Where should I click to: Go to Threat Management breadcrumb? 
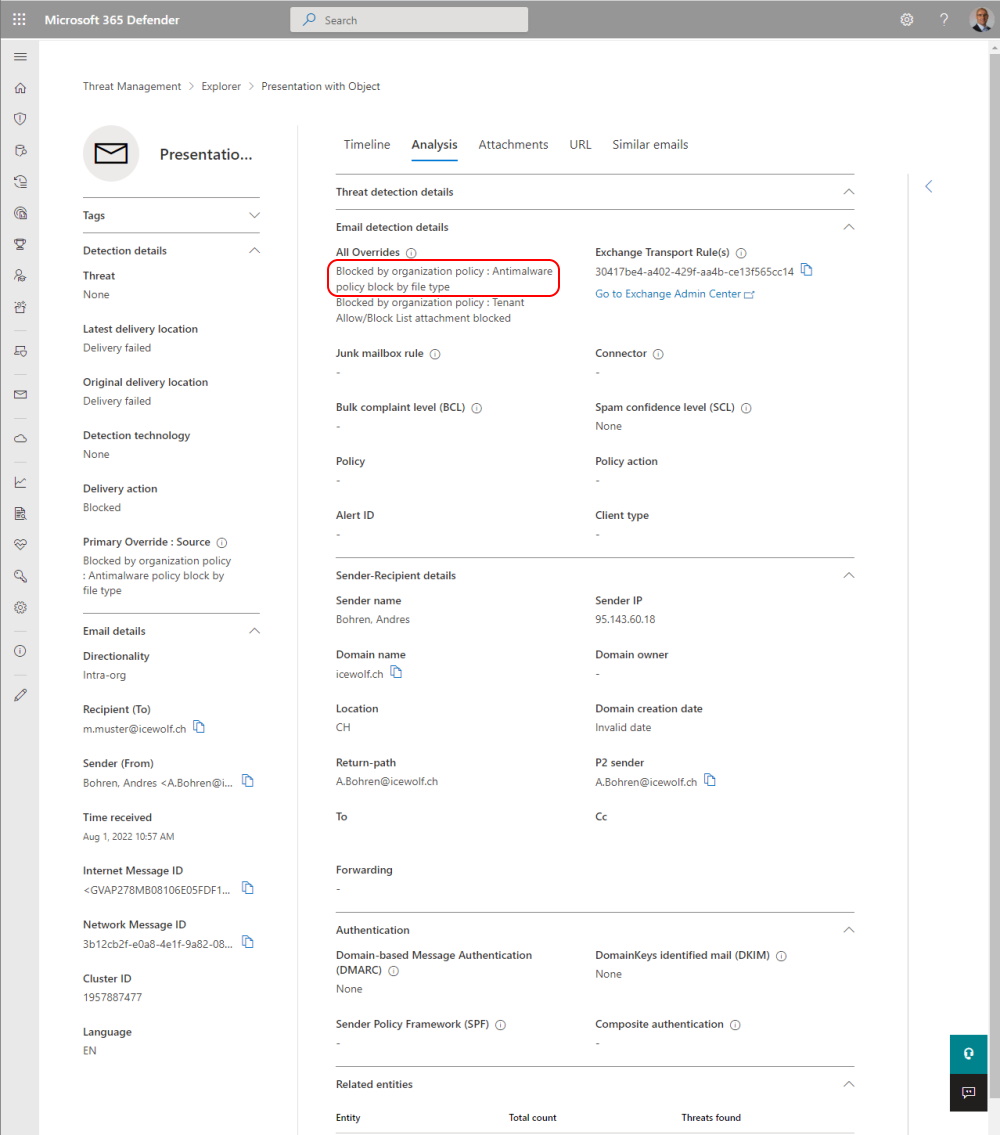(x=132, y=86)
